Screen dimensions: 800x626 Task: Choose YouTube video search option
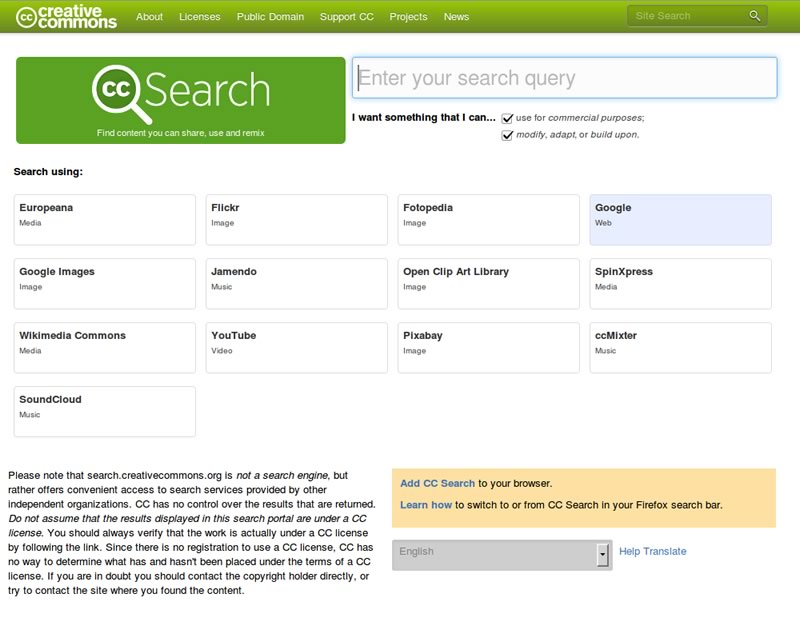click(x=296, y=347)
